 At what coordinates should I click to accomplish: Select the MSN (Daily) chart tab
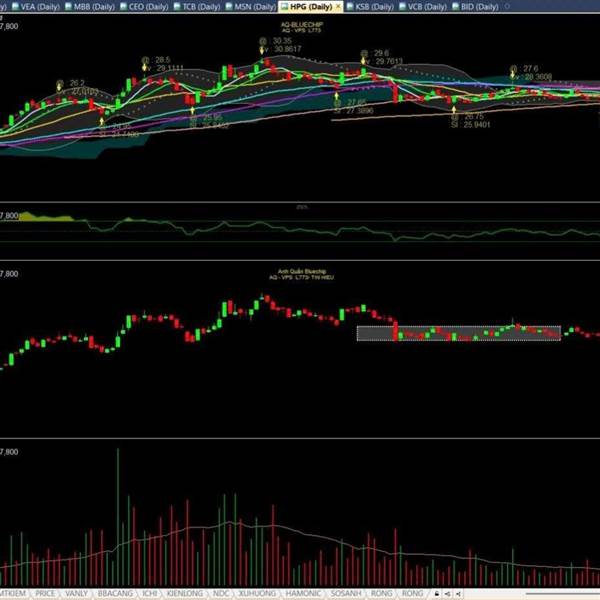(251, 7)
